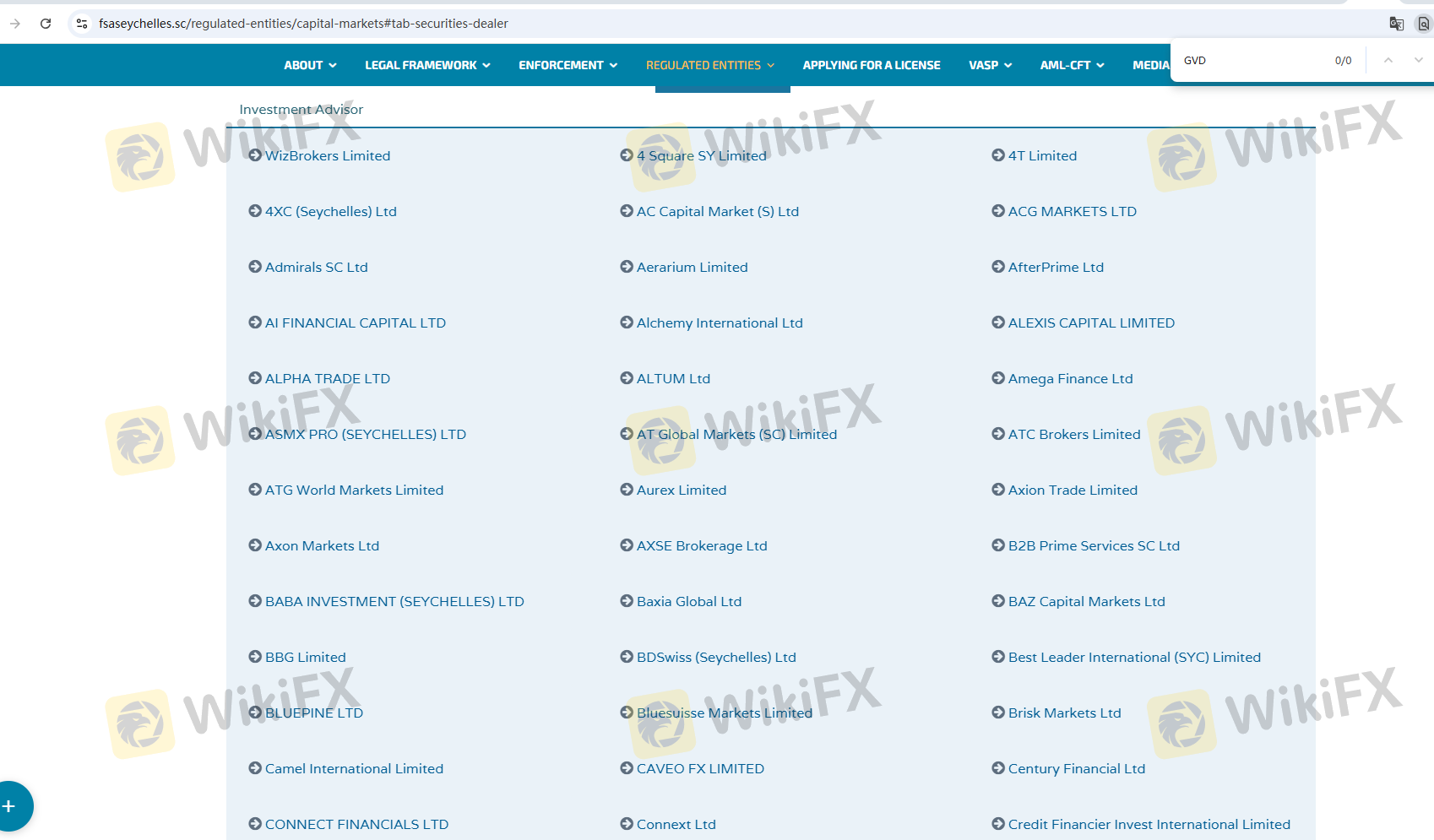
Task: Click arrow icon beside Aurex Limited
Action: coord(627,490)
